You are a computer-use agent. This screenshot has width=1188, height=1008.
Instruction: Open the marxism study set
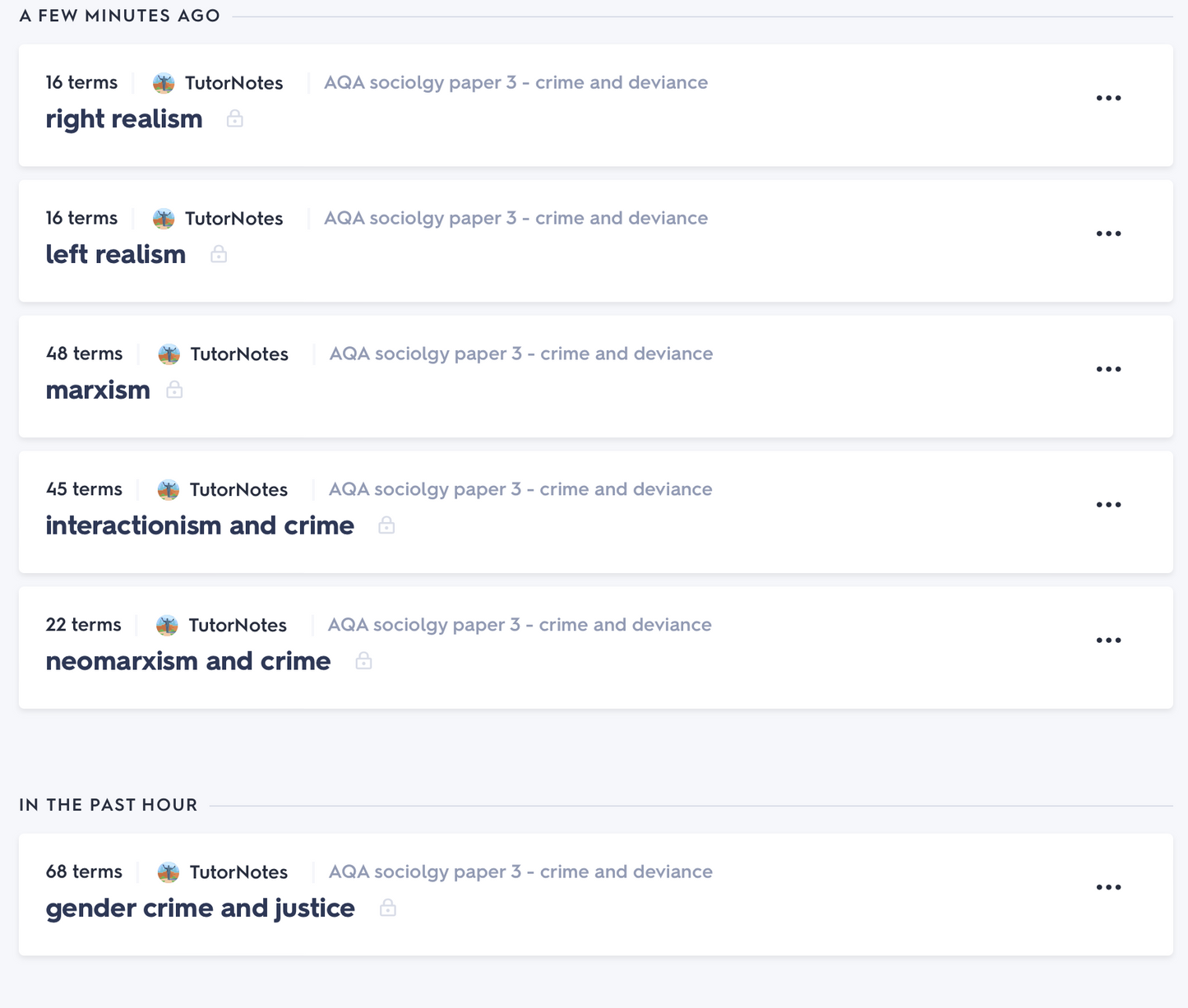click(x=98, y=391)
